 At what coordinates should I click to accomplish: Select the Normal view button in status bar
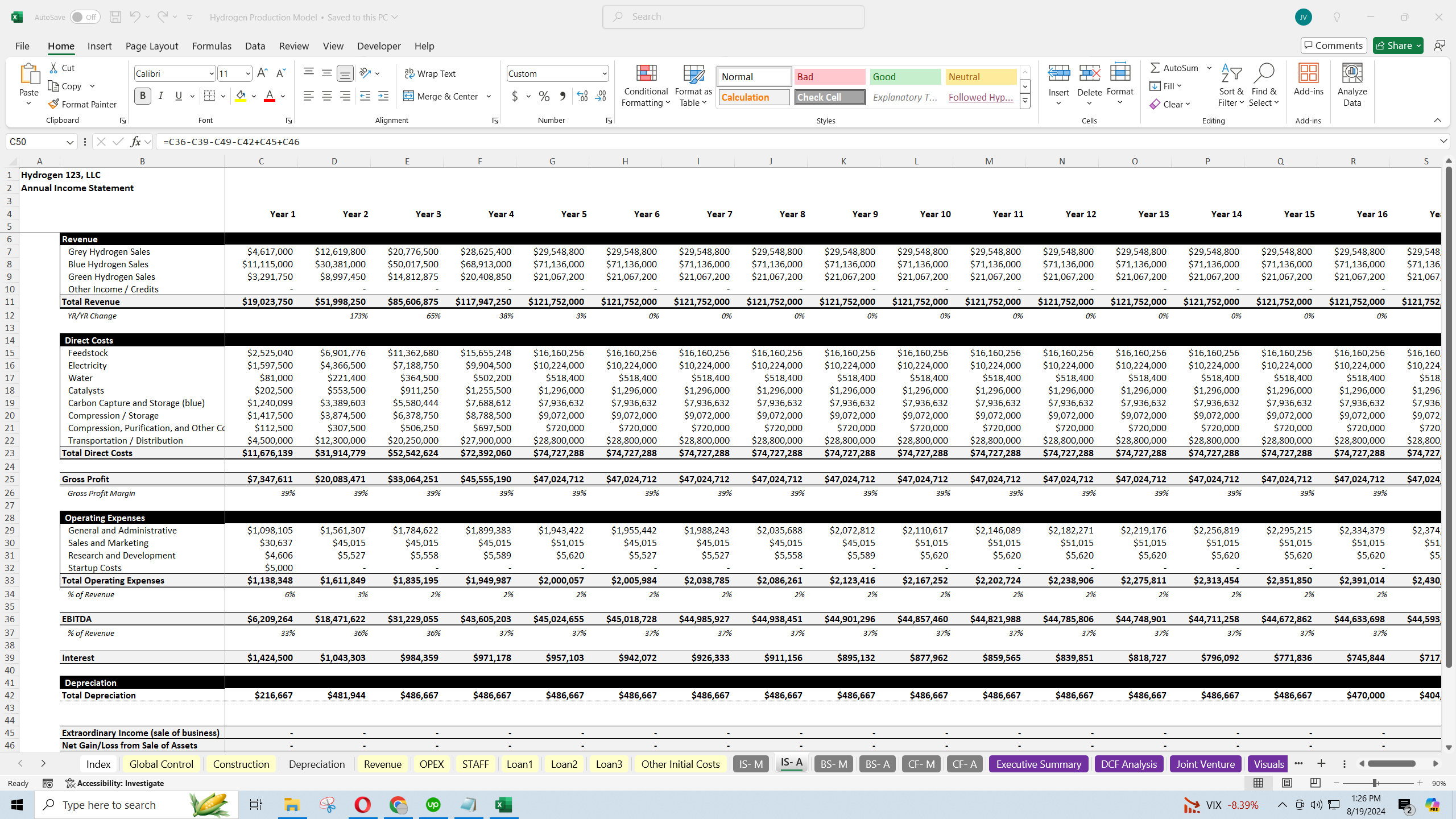1258,783
